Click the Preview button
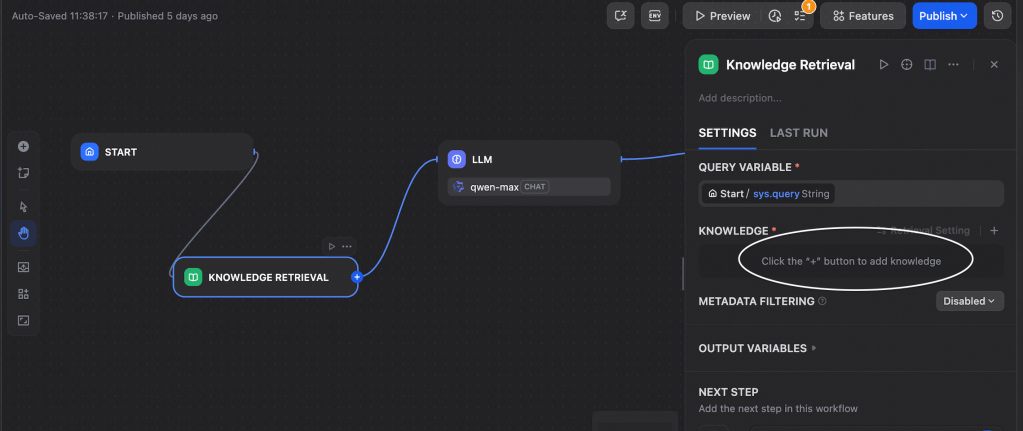The height and width of the screenshot is (431, 1023). [x=722, y=16]
